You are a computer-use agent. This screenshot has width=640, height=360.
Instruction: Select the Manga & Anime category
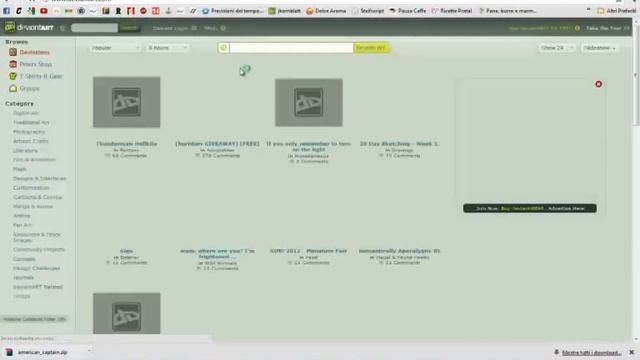tap(33, 207)
